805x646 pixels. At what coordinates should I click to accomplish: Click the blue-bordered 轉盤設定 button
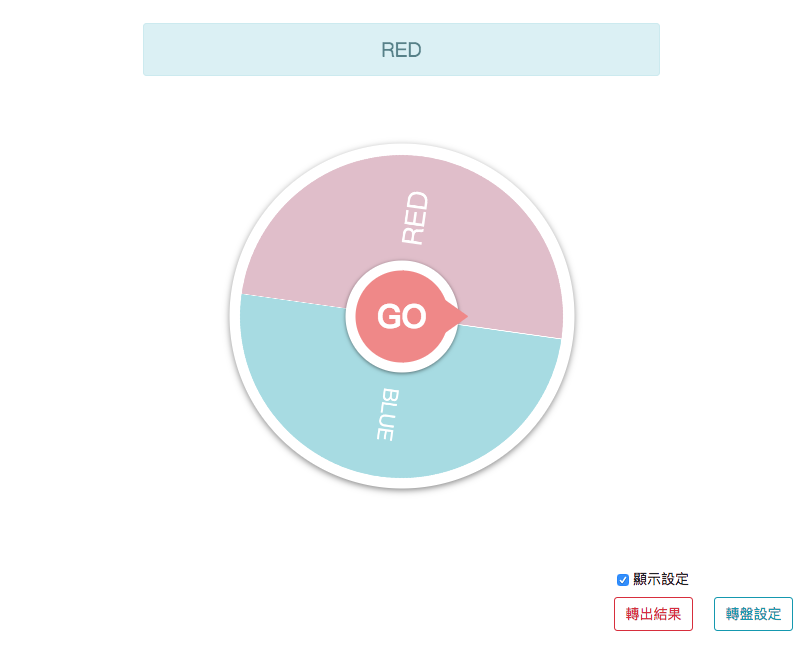tap(753, 614)
